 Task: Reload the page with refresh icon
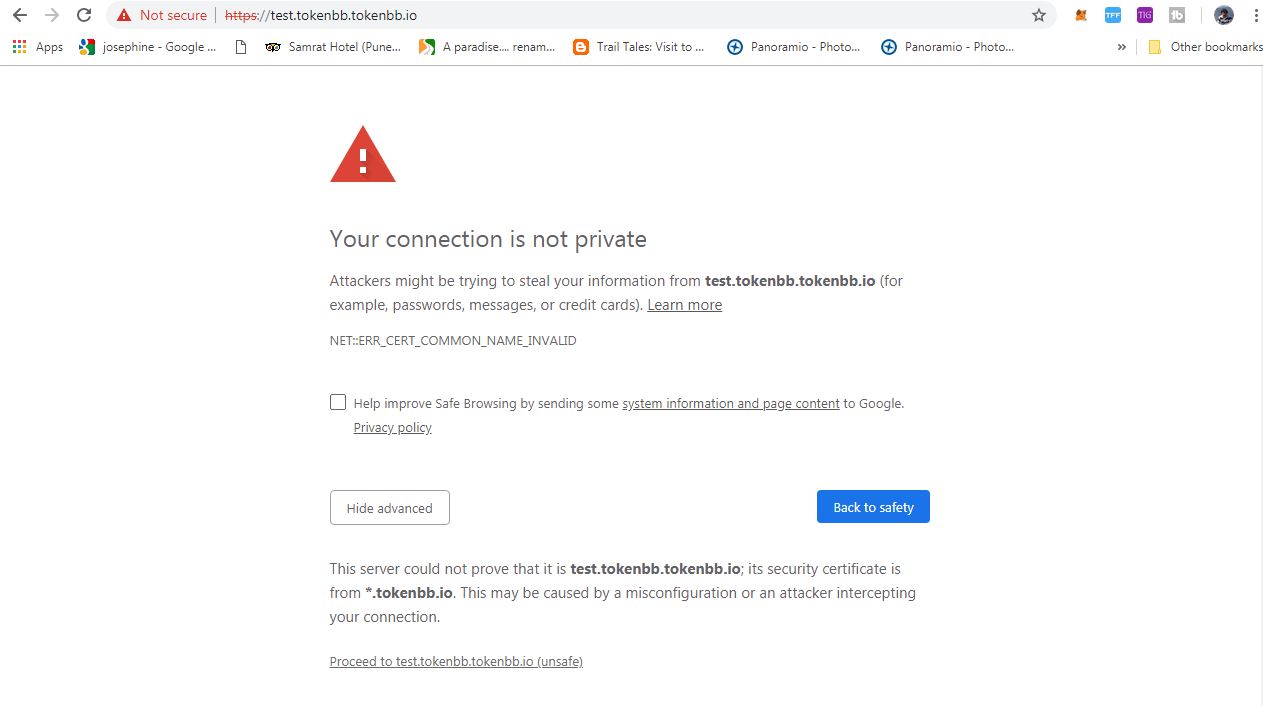pos(84,15)
